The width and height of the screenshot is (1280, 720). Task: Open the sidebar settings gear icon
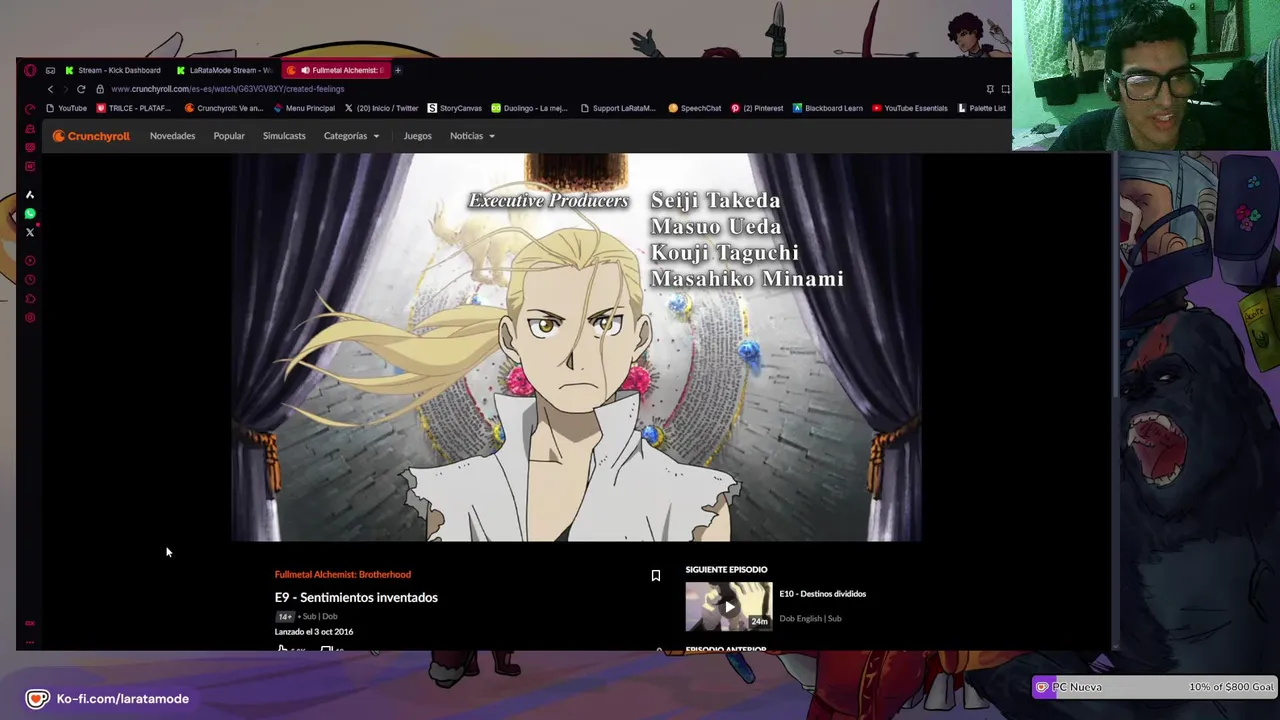(x=30, y=318)
